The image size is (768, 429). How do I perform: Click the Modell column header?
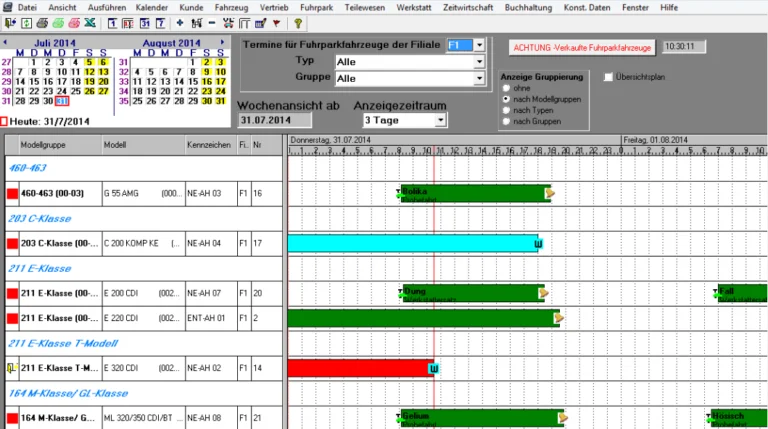[144, 145]
